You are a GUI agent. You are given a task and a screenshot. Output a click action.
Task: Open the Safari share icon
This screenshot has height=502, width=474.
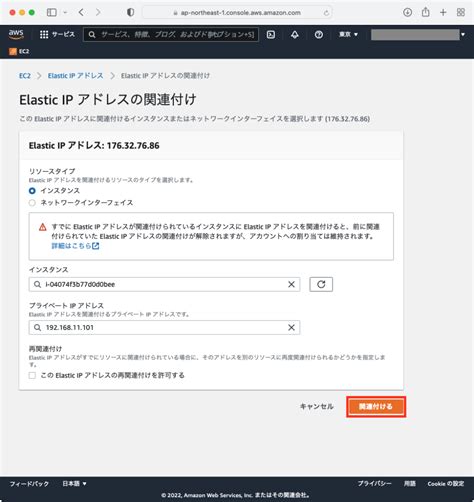pos(425,12)
